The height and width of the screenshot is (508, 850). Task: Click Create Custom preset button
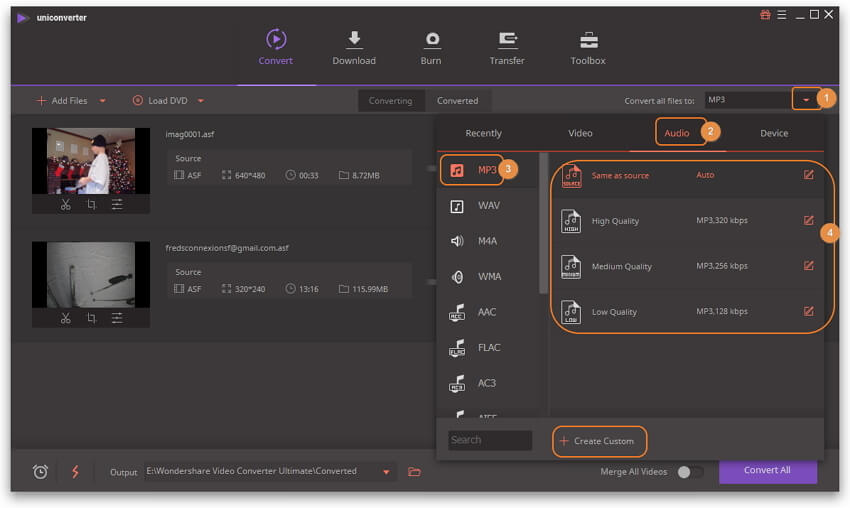click(x=599, y=441)
